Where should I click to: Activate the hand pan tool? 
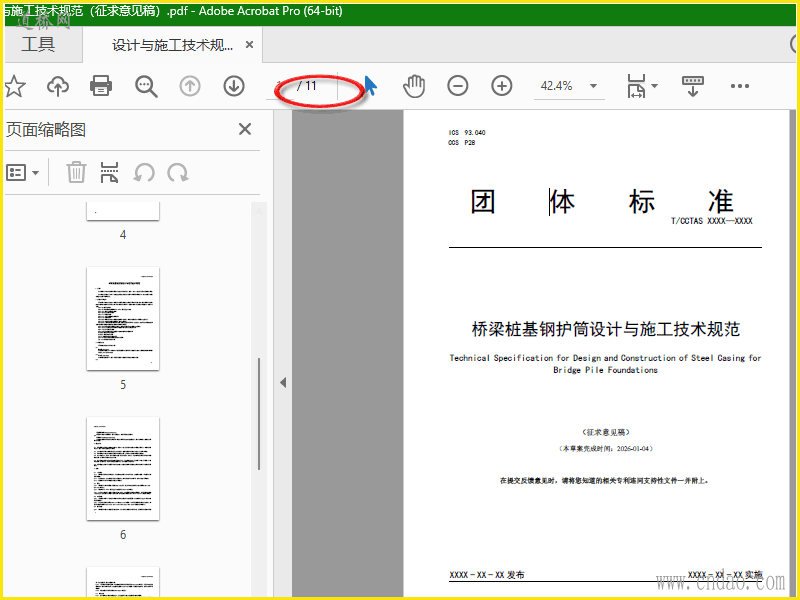[x=414, y=86]
